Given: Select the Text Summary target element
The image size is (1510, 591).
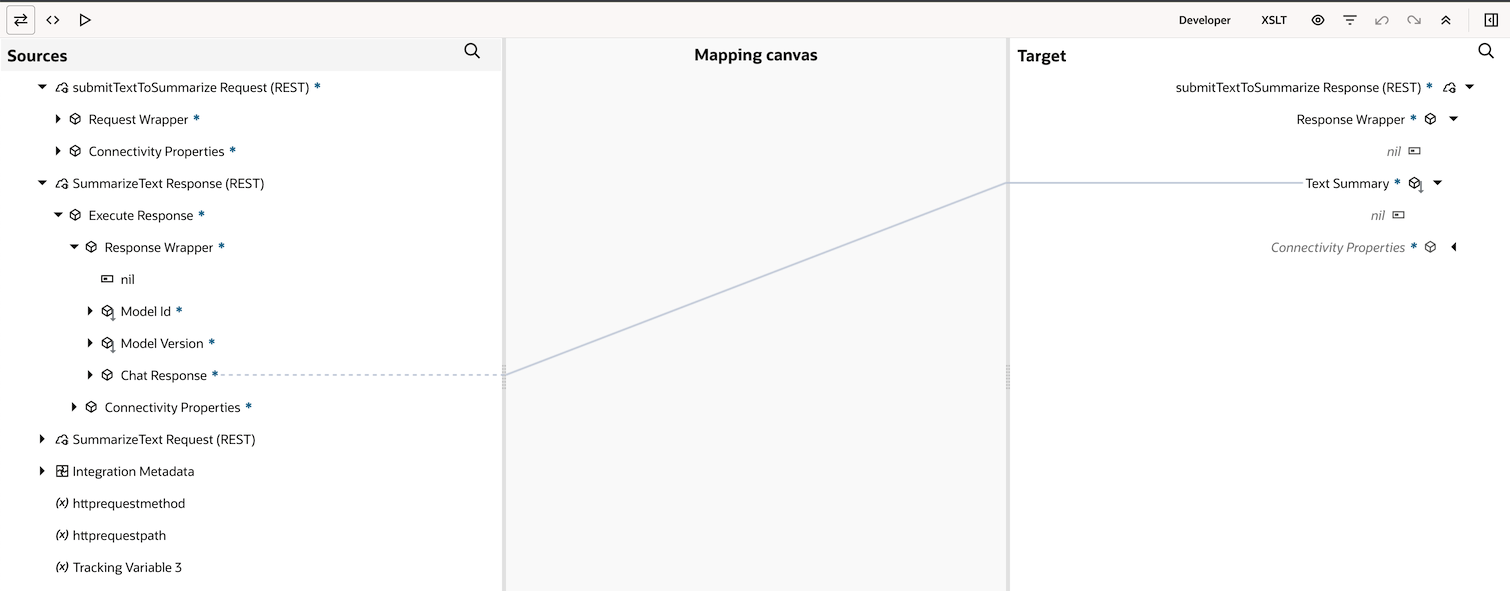Looking at the screenshot, I should 1347,183.
